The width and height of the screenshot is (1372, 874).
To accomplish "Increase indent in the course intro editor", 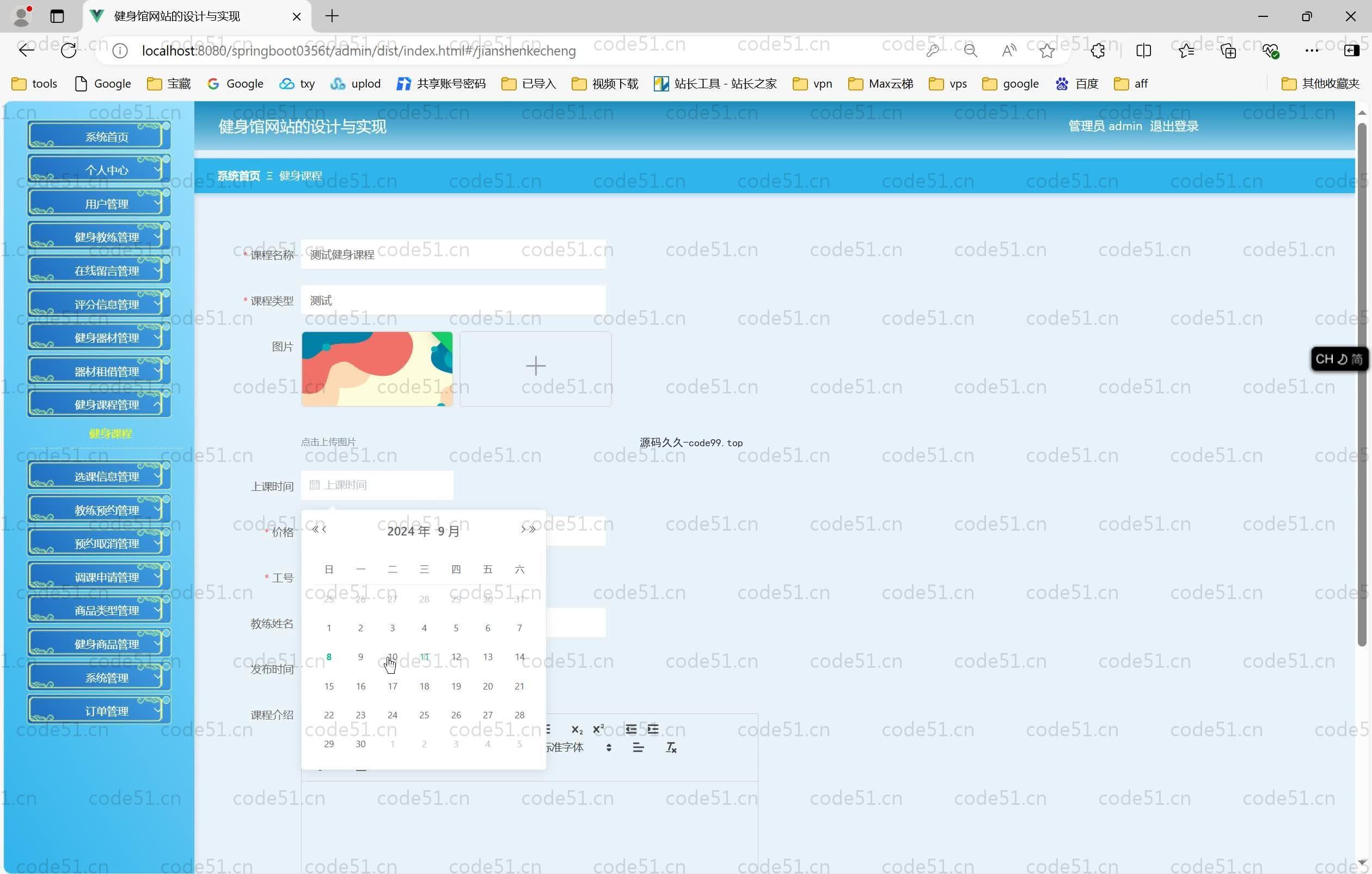I will (653, 729).
